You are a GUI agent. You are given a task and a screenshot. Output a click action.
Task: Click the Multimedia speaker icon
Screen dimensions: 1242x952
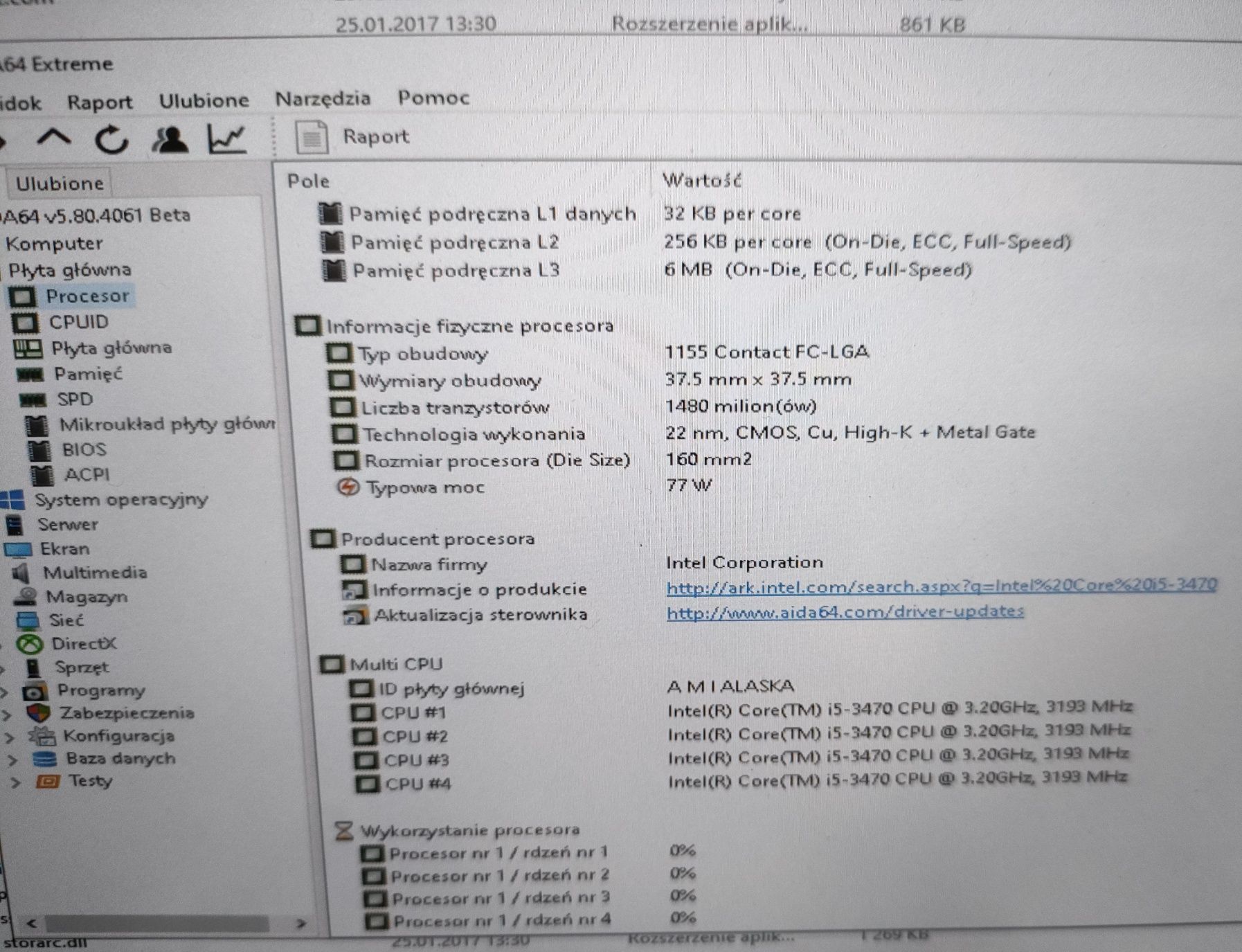pyautogui.click(x=21, y=573)
